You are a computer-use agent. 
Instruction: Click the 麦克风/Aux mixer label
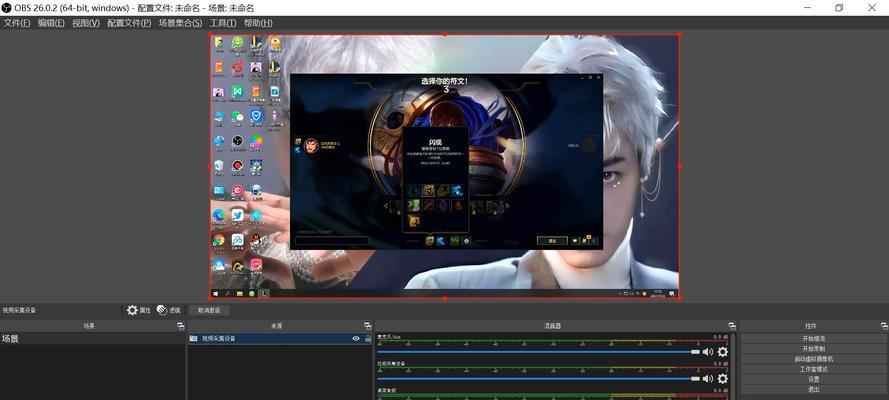coord(390,337)
